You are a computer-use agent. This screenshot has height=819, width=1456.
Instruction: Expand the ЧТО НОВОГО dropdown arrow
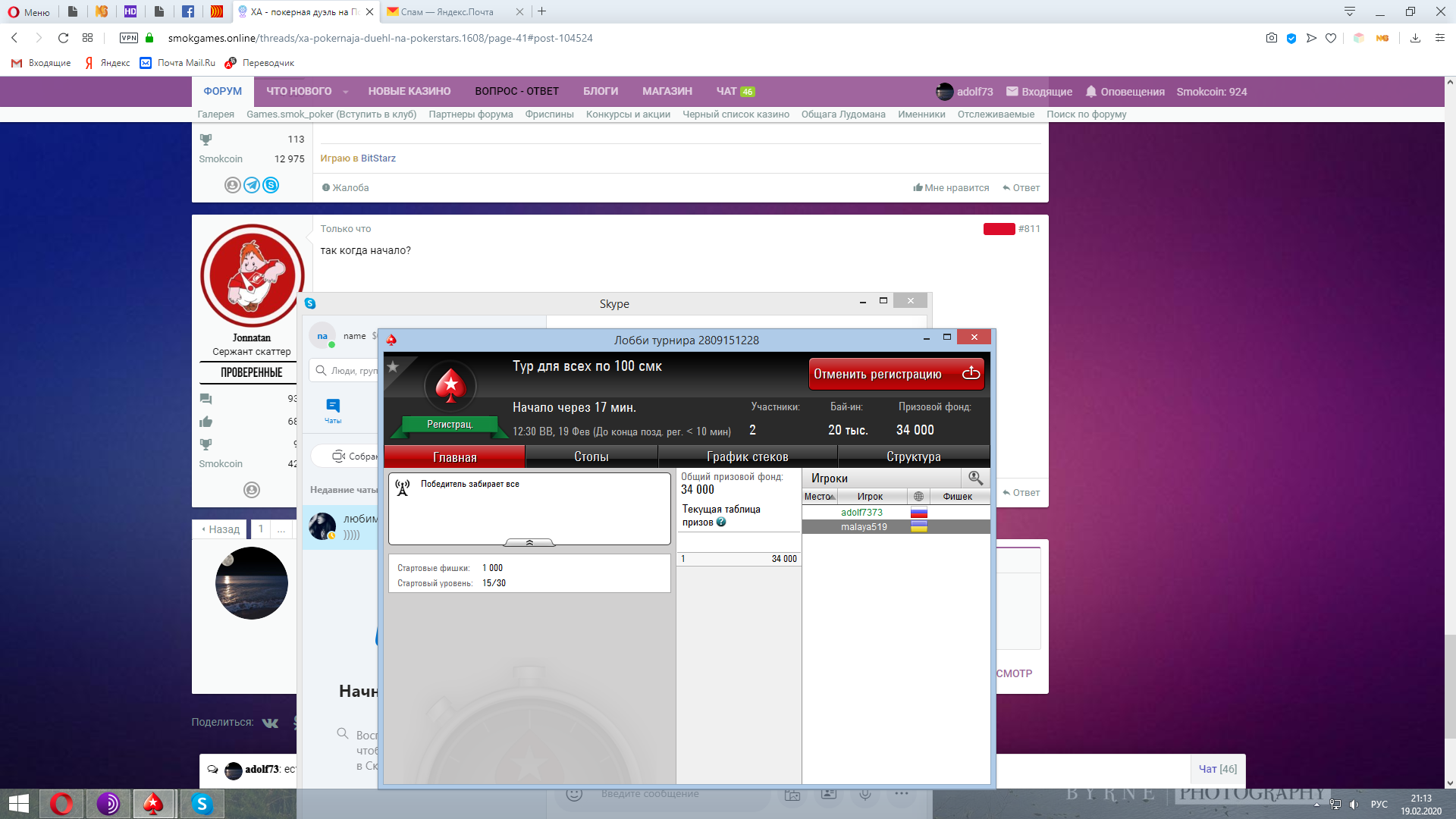[x=346, y=92]
